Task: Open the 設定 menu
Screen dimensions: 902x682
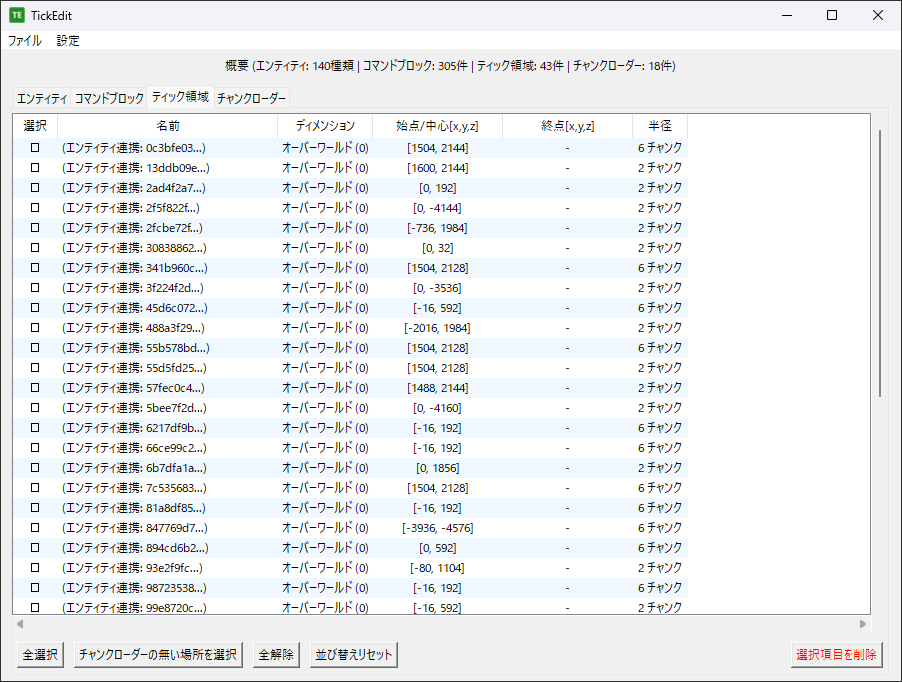Action: coord(68,41)
